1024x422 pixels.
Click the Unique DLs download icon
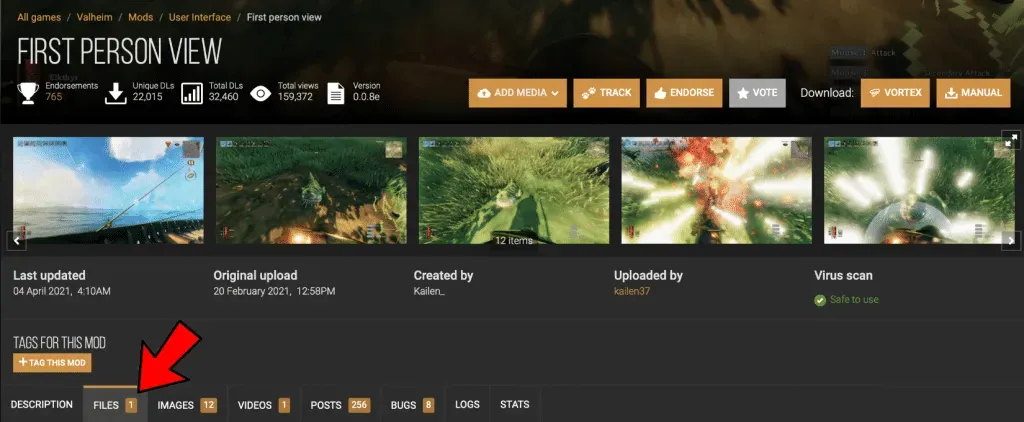click(x=116, y=93)
